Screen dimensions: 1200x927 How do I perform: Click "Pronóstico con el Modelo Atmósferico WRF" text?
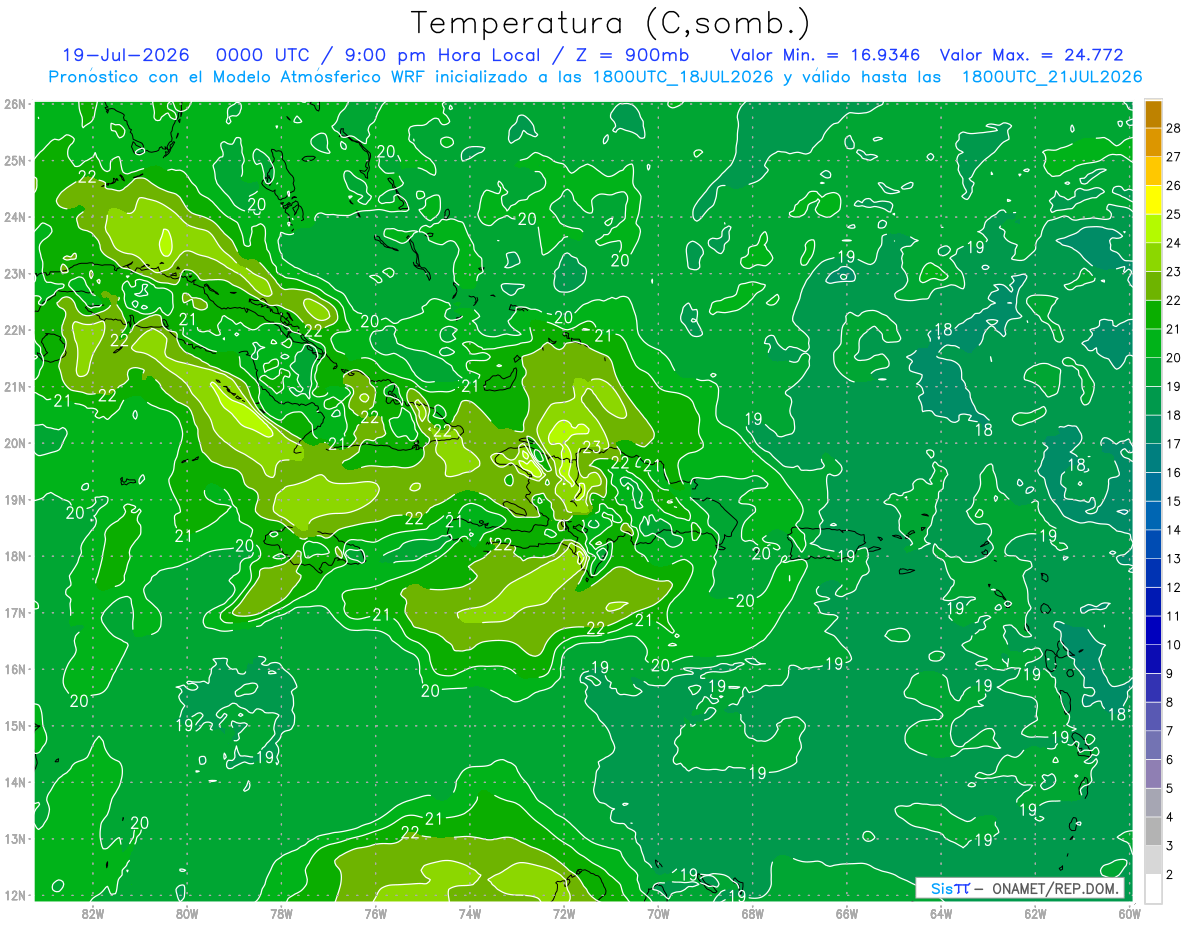[239, 77]
